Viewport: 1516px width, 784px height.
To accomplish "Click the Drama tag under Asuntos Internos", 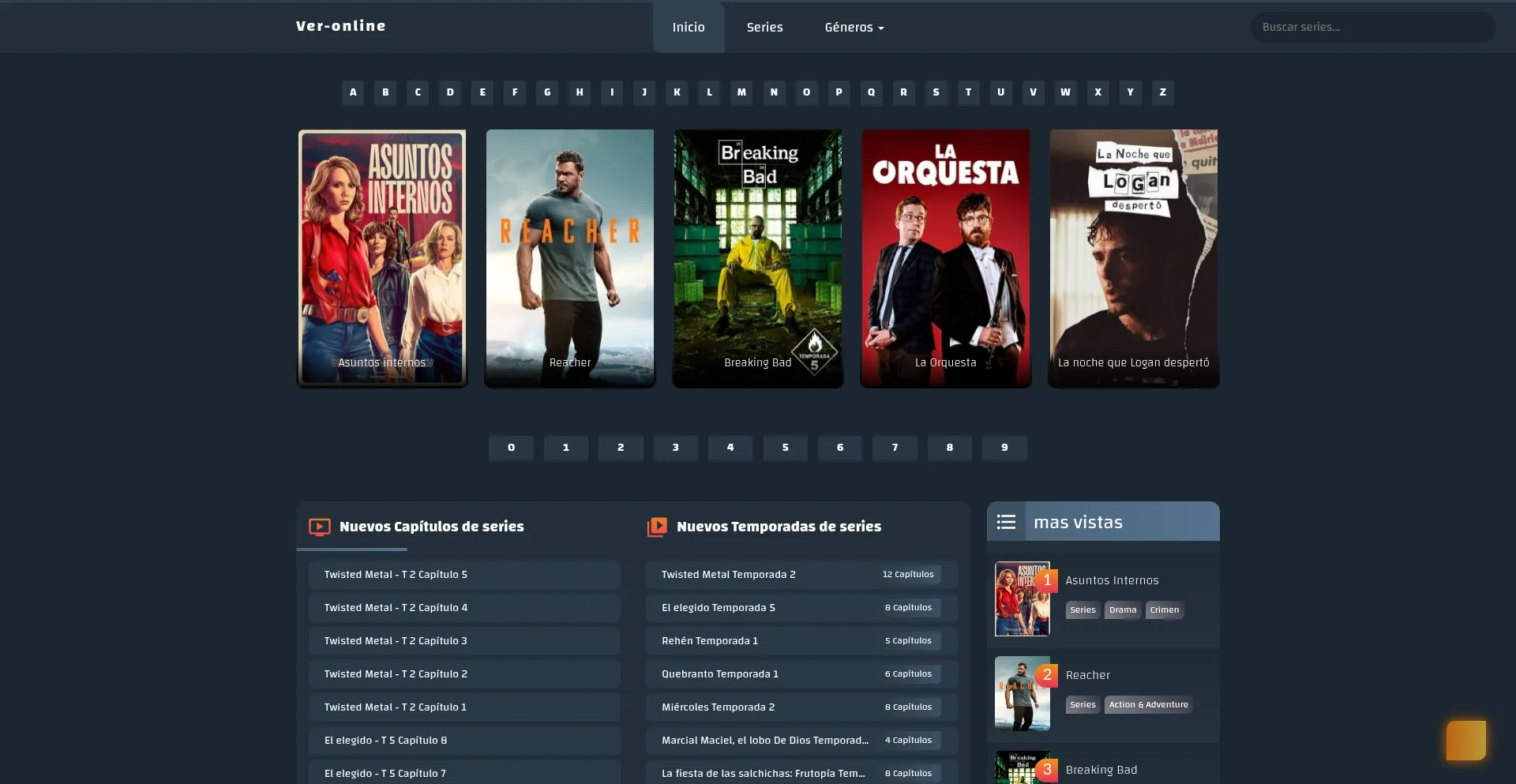I will click(x=1122, y=610).
